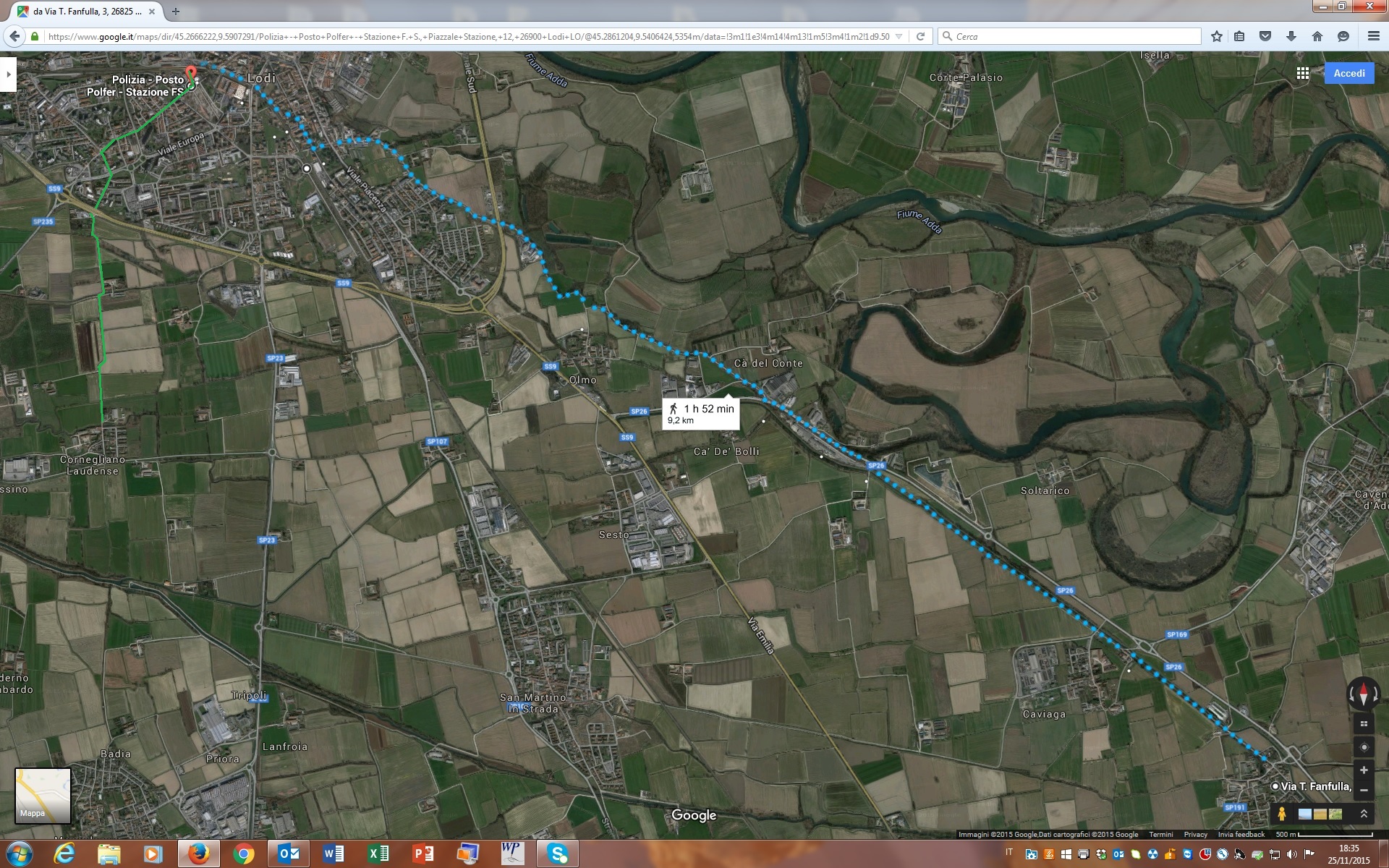Click the Invia feedback link
Viewport: 1389px width, 868px height.
click(x=1241, y=834)
